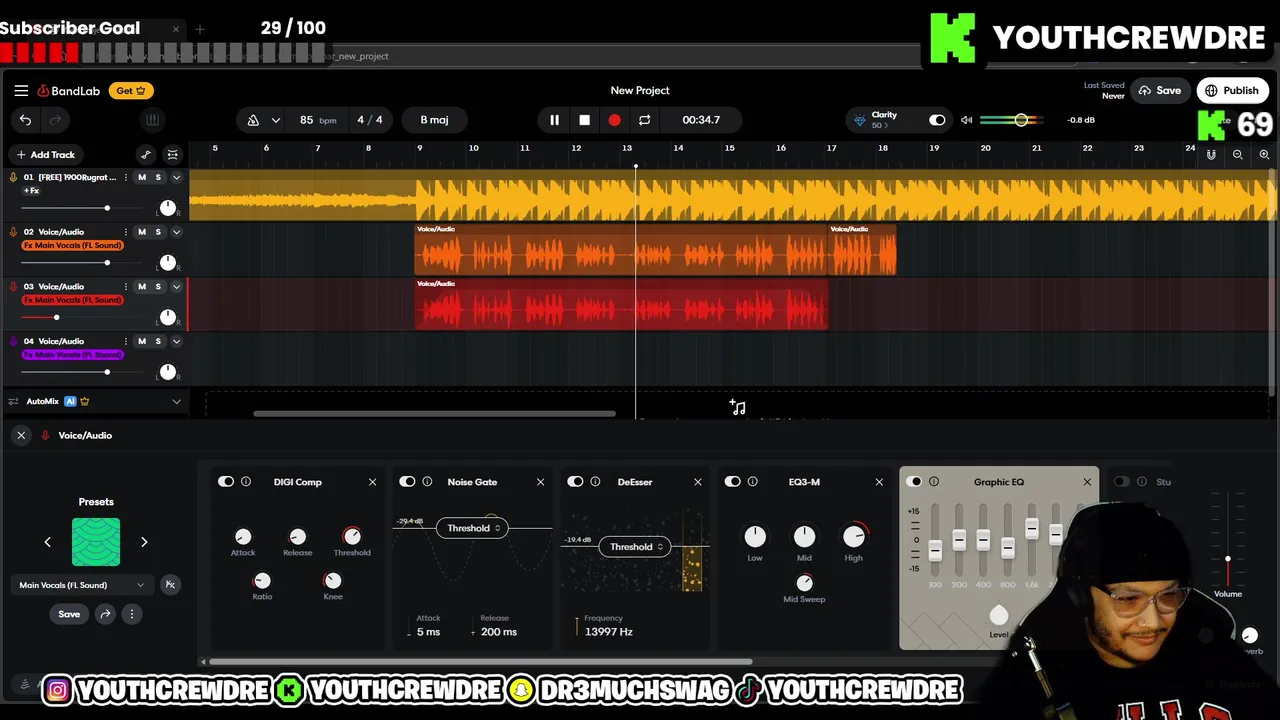This screenshot has height=720, width=1280.
Task: Go to next preset arrow
Action: pyautogui.click(x=144, y=542)
